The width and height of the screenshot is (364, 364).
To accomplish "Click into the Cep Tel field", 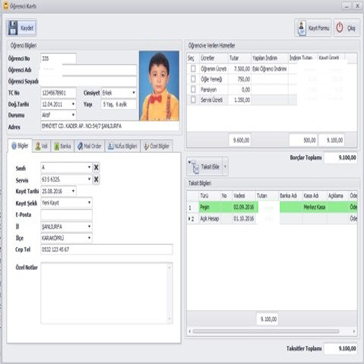I will (107, 249).
